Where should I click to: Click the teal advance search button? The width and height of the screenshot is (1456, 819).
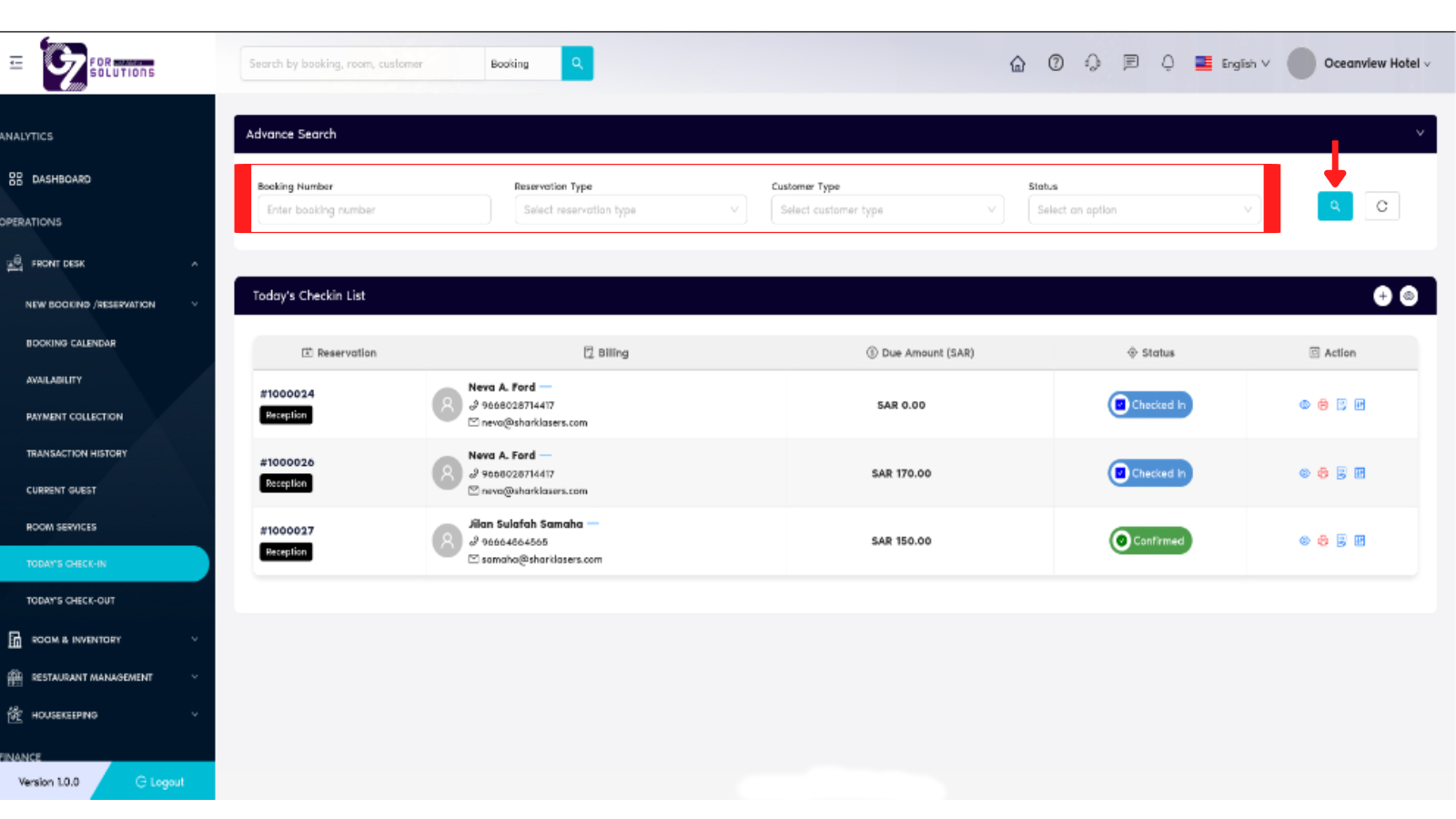(x=1334, y=207)
